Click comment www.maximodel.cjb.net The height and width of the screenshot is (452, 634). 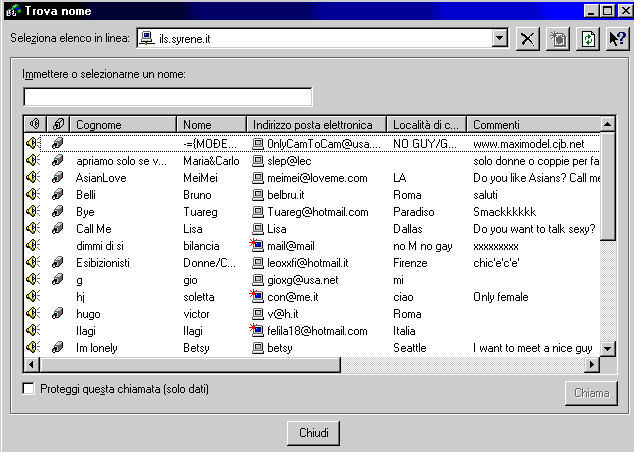[528, 144]
